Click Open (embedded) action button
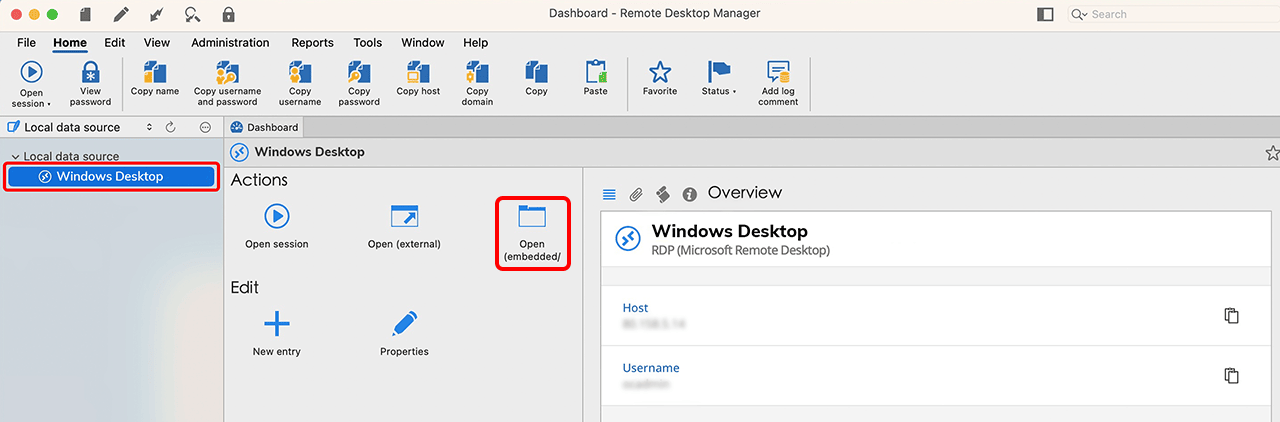 [x=532, y=232]
